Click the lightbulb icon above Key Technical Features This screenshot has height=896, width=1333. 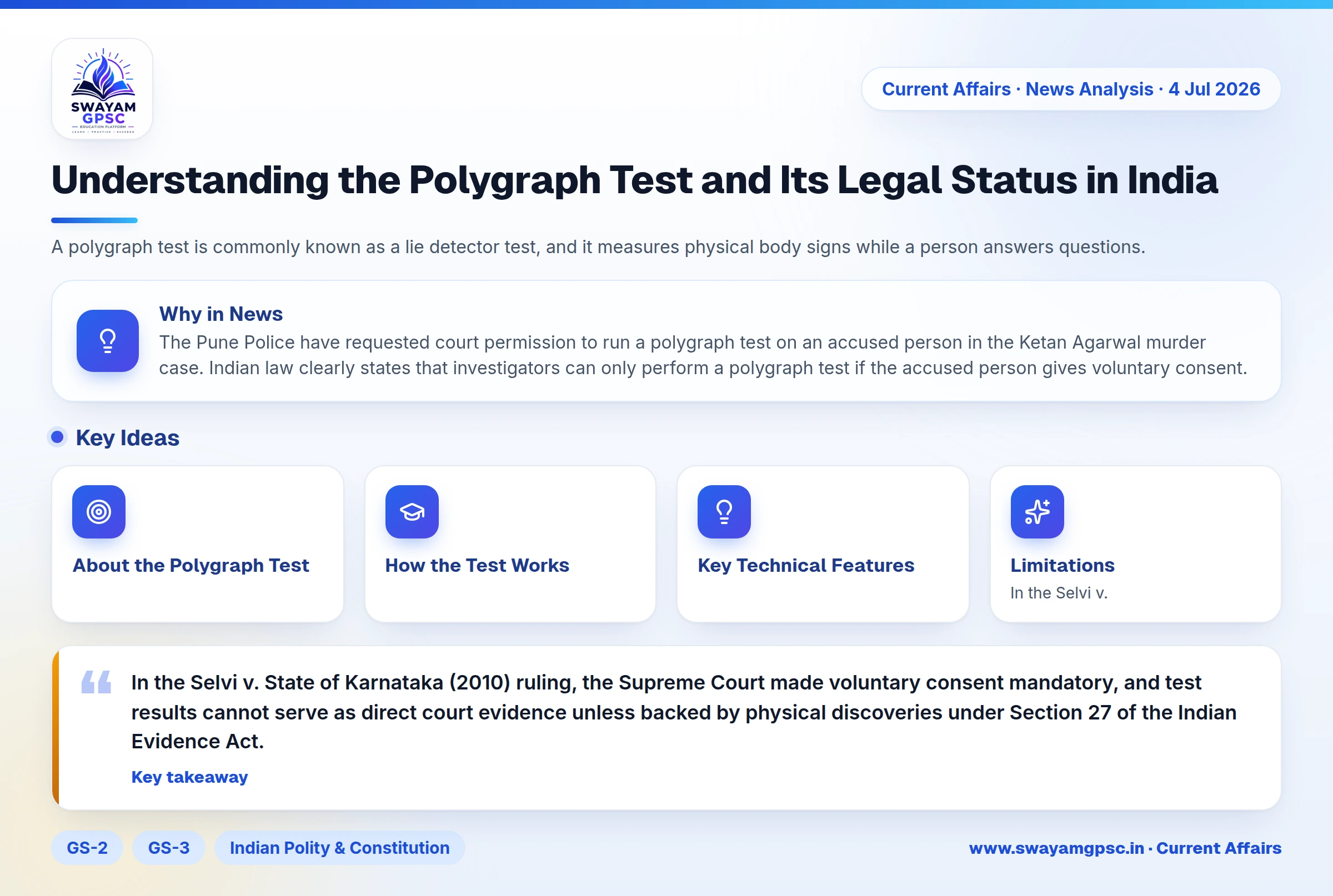tap(724, 511)
